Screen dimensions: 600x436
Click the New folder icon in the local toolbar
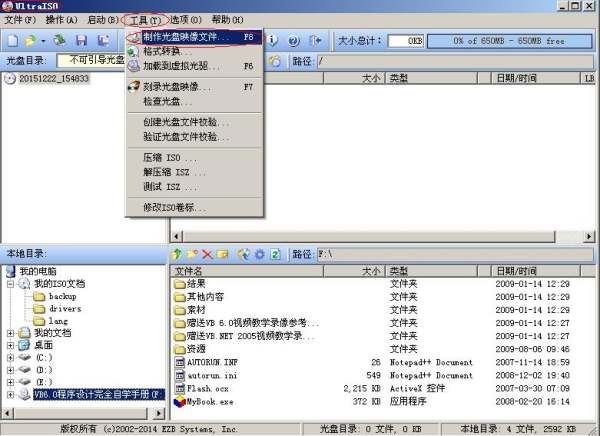tap(192, 254)
